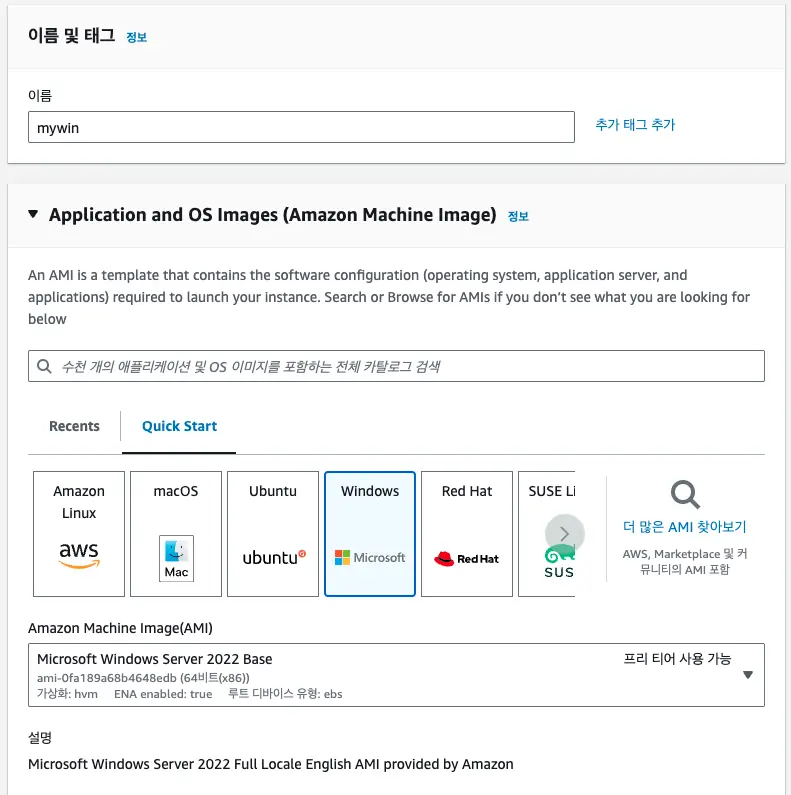Image resolution: width=791 pixels, height=795 pixels.
Task: Focus the AMI catalog search field
Action: coord(397,366)
